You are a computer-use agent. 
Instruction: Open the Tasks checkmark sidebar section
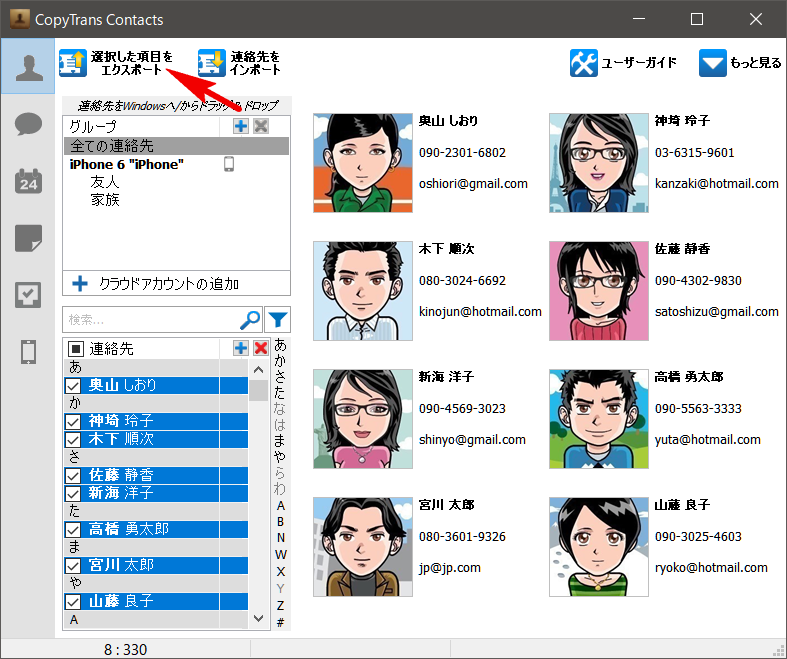[x=28, y=295]
